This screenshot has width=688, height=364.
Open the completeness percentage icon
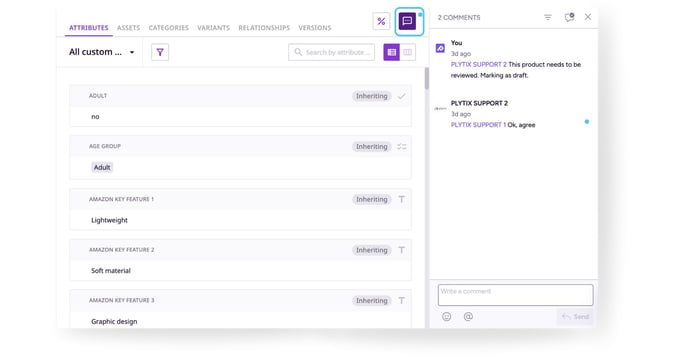(x=381, y=21)
